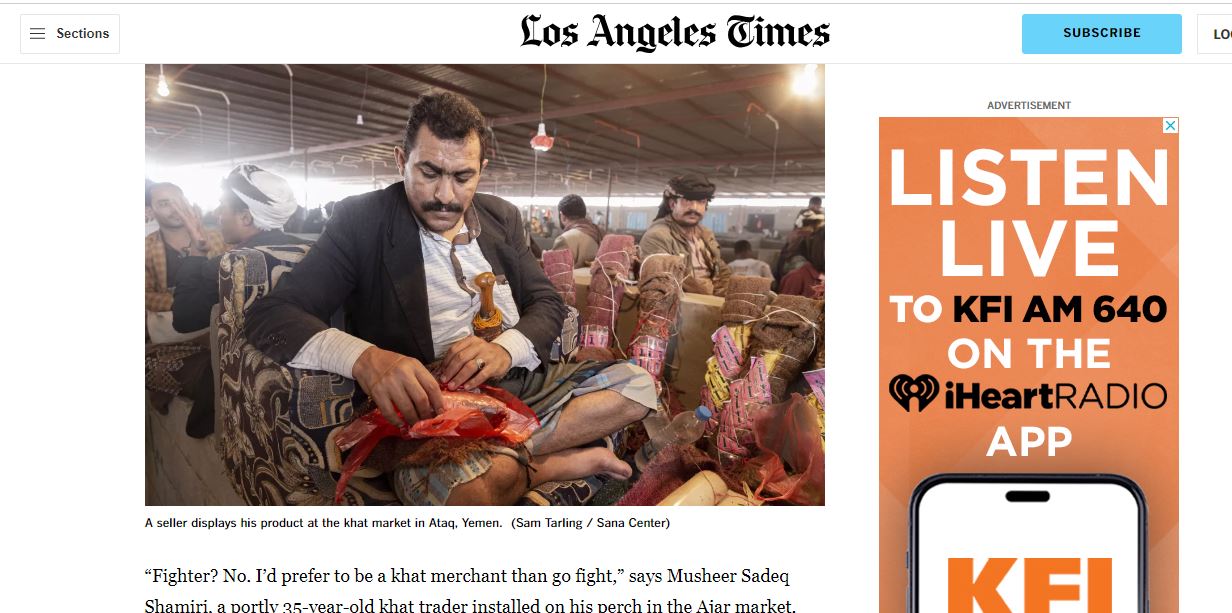Viewport: 1232px width, 613px height.
Task: Click the partially visible Log In button
Action: click(x=1215, y=34)
